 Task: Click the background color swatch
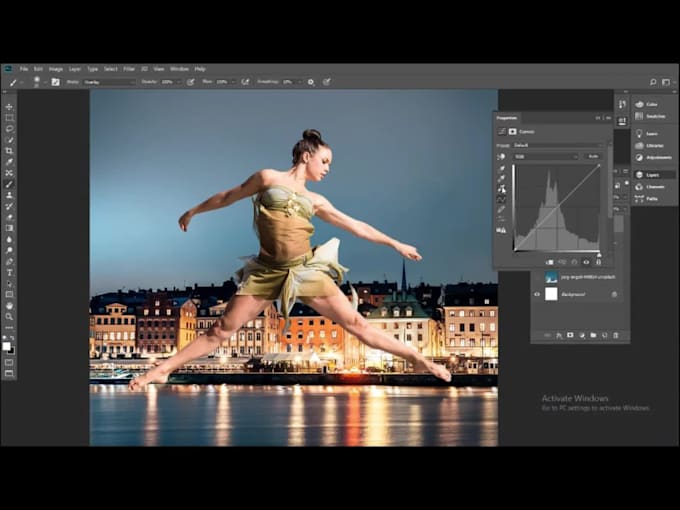(x=12, y=351)
